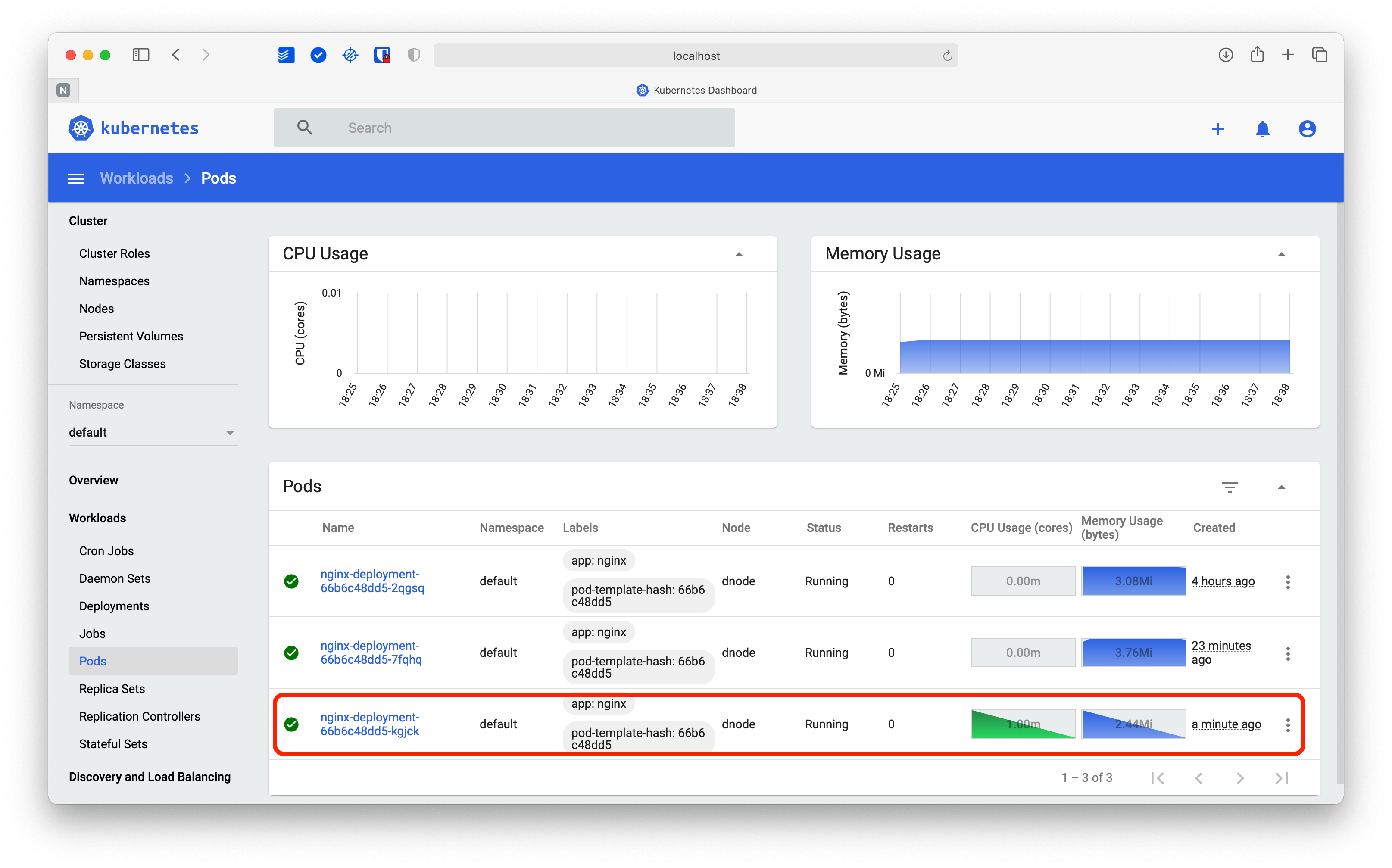1392x868 pixels.
Task: Click the 3.76Mi memory usage bar
Action: [x=1133, y=653]
